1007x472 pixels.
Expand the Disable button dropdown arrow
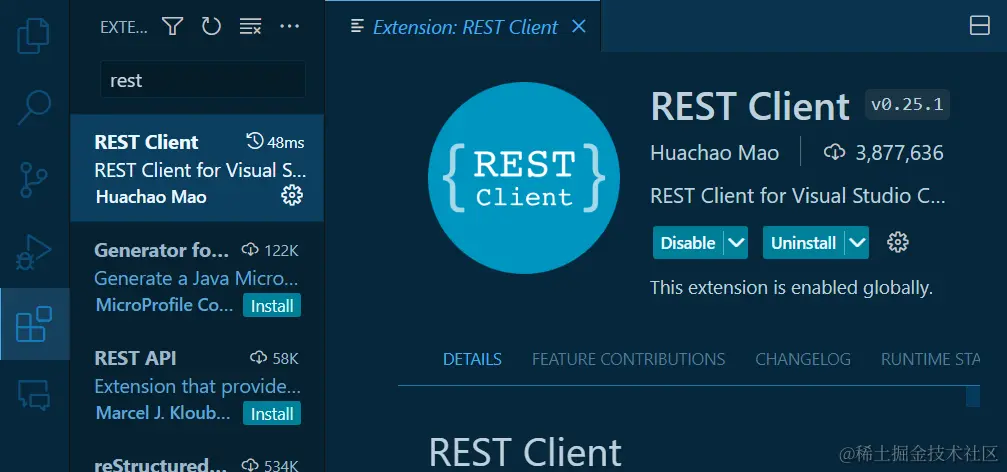[736, 243]
